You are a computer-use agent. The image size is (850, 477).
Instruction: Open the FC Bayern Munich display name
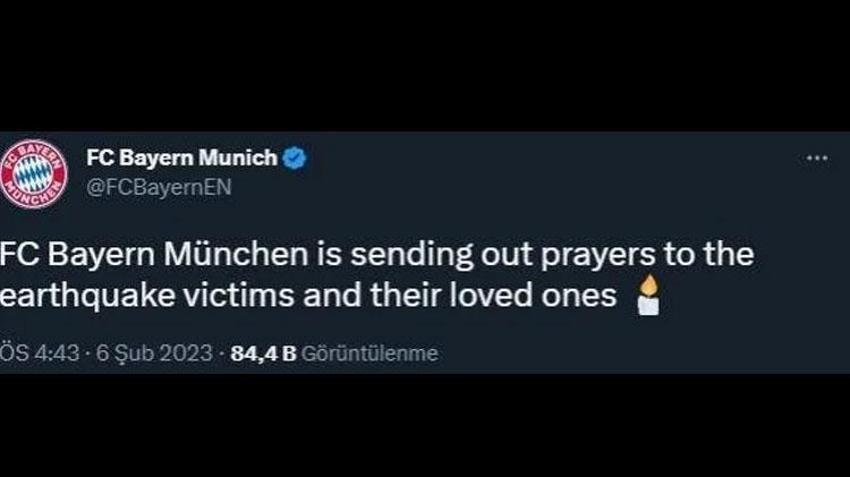pyautogui.click(x=182, y=158)
